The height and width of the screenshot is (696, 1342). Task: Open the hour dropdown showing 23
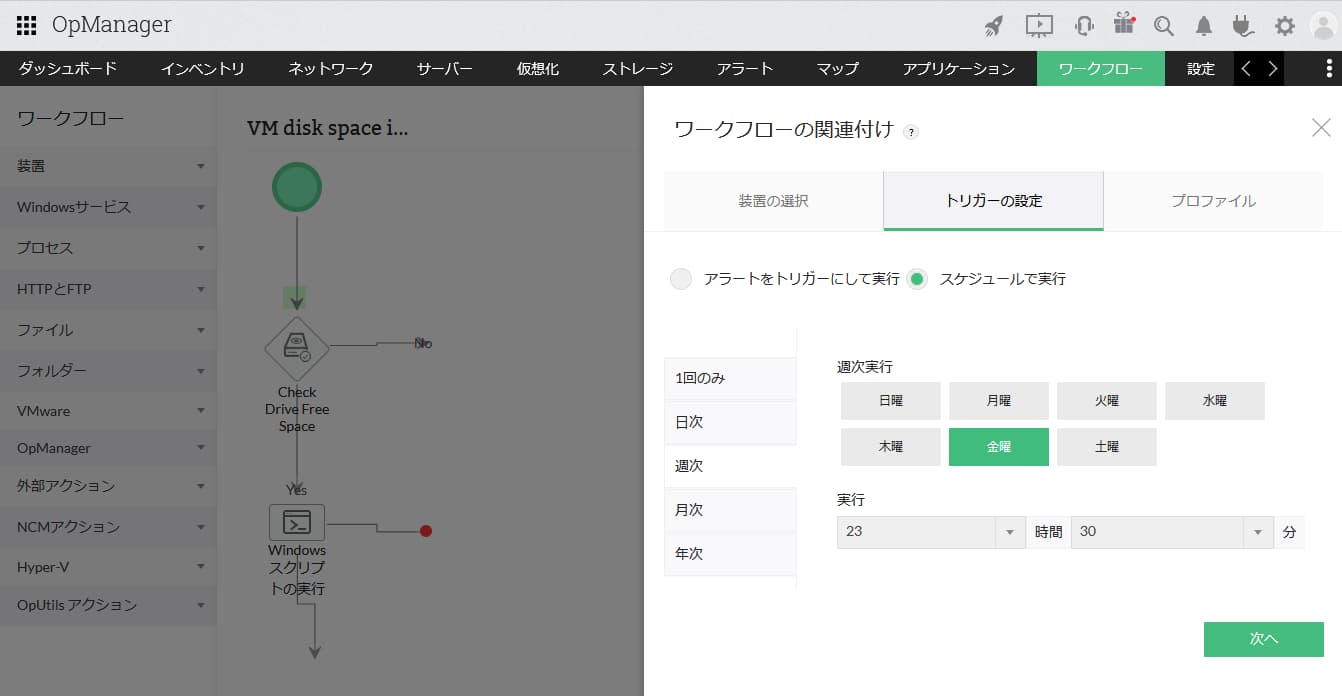(931, 532)
